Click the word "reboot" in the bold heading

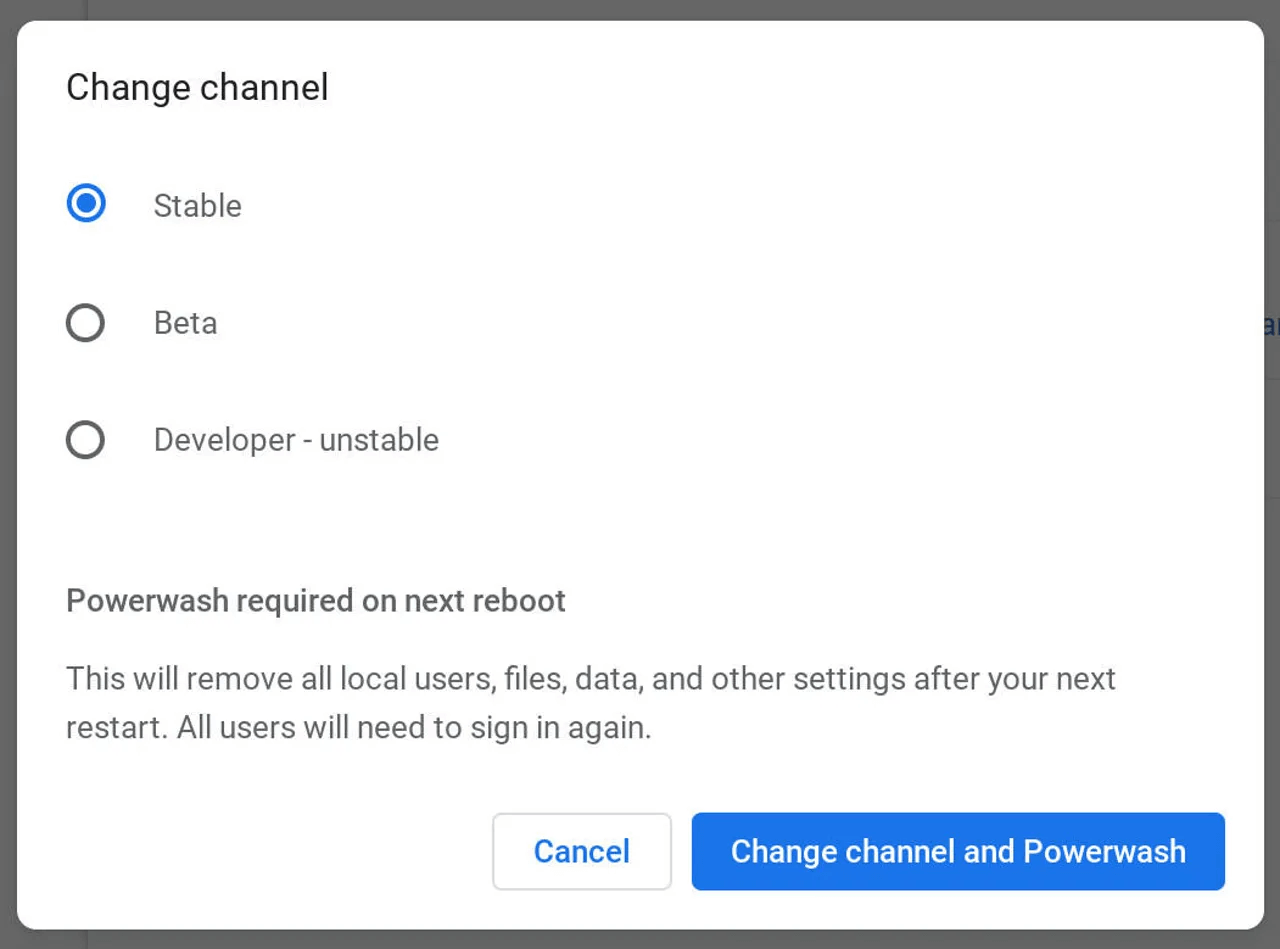tap(520, 601)
